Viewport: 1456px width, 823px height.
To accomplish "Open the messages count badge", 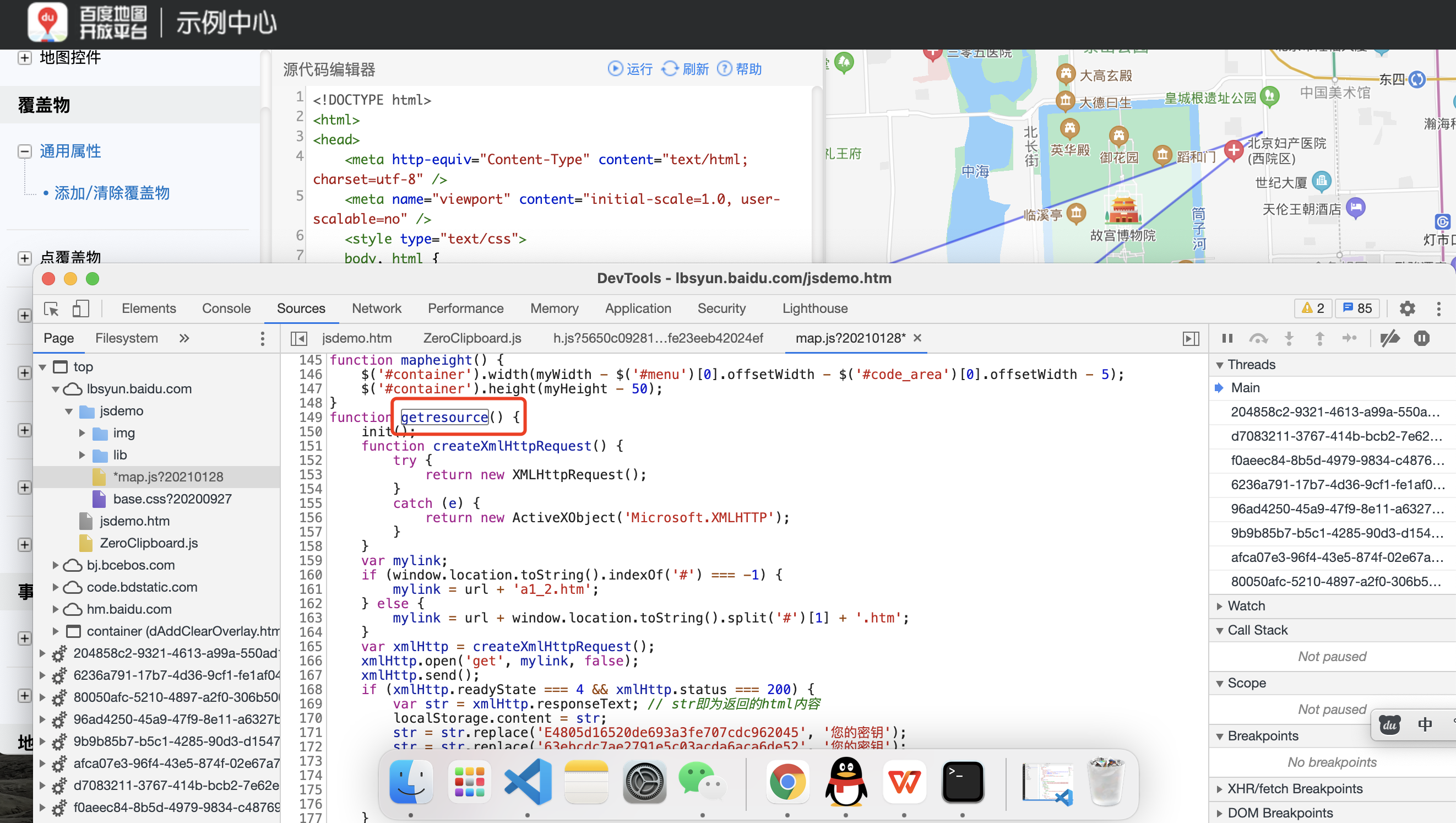I will (1357, 308).
